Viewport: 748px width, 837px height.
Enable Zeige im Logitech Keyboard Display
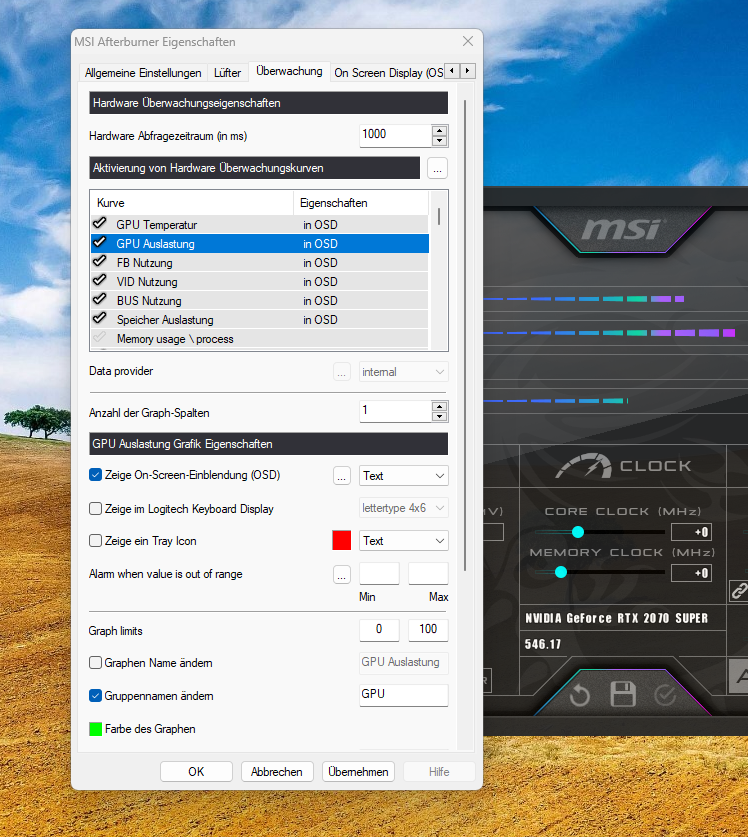96,509
